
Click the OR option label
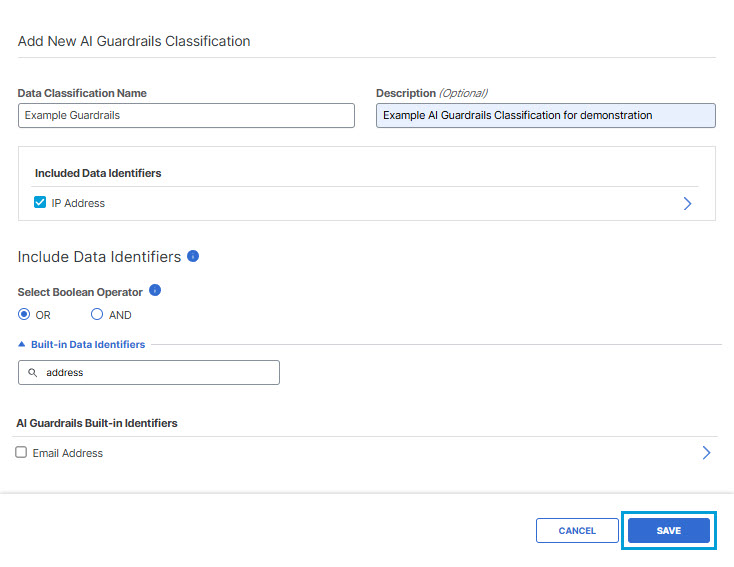[43, 315]
